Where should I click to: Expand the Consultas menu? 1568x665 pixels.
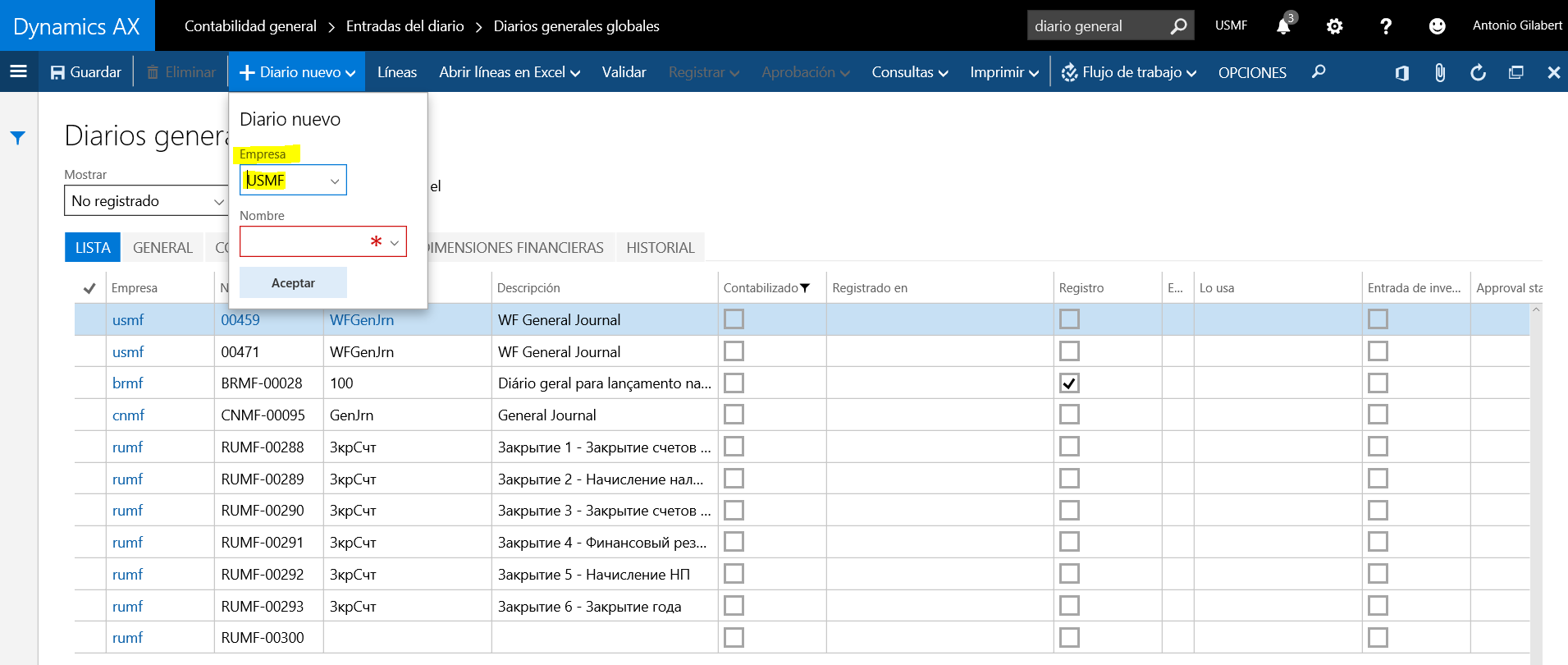coord(910,72)
